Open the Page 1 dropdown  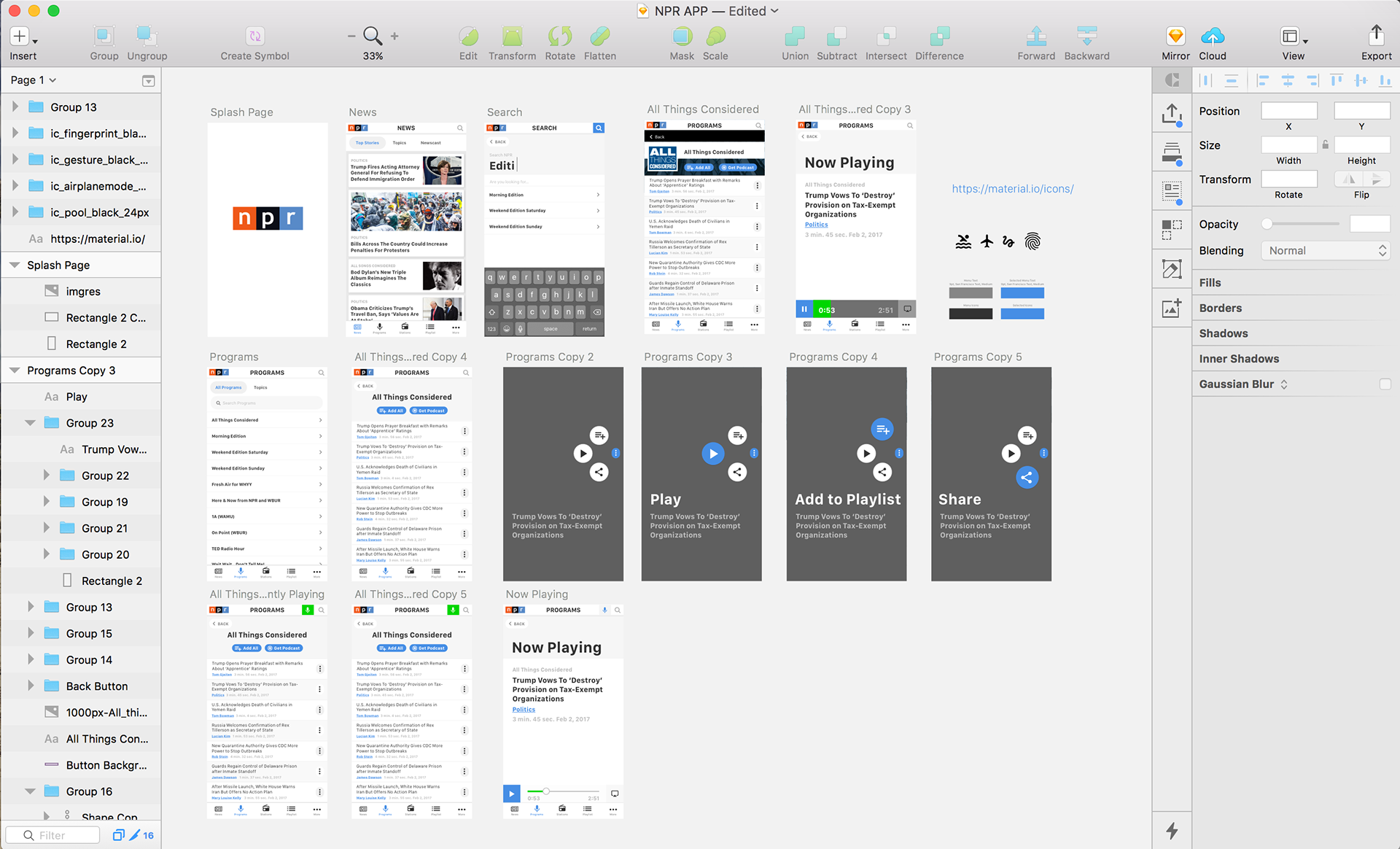click(34, 80)
